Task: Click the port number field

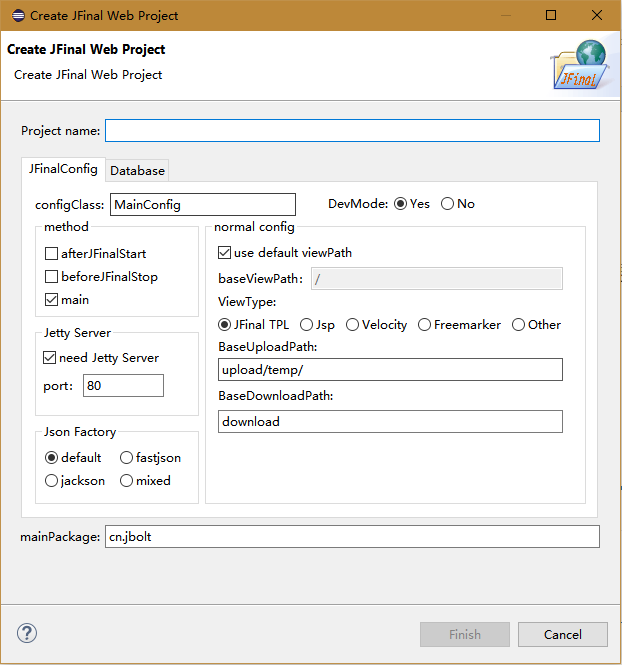Action: tap(123, 386)
